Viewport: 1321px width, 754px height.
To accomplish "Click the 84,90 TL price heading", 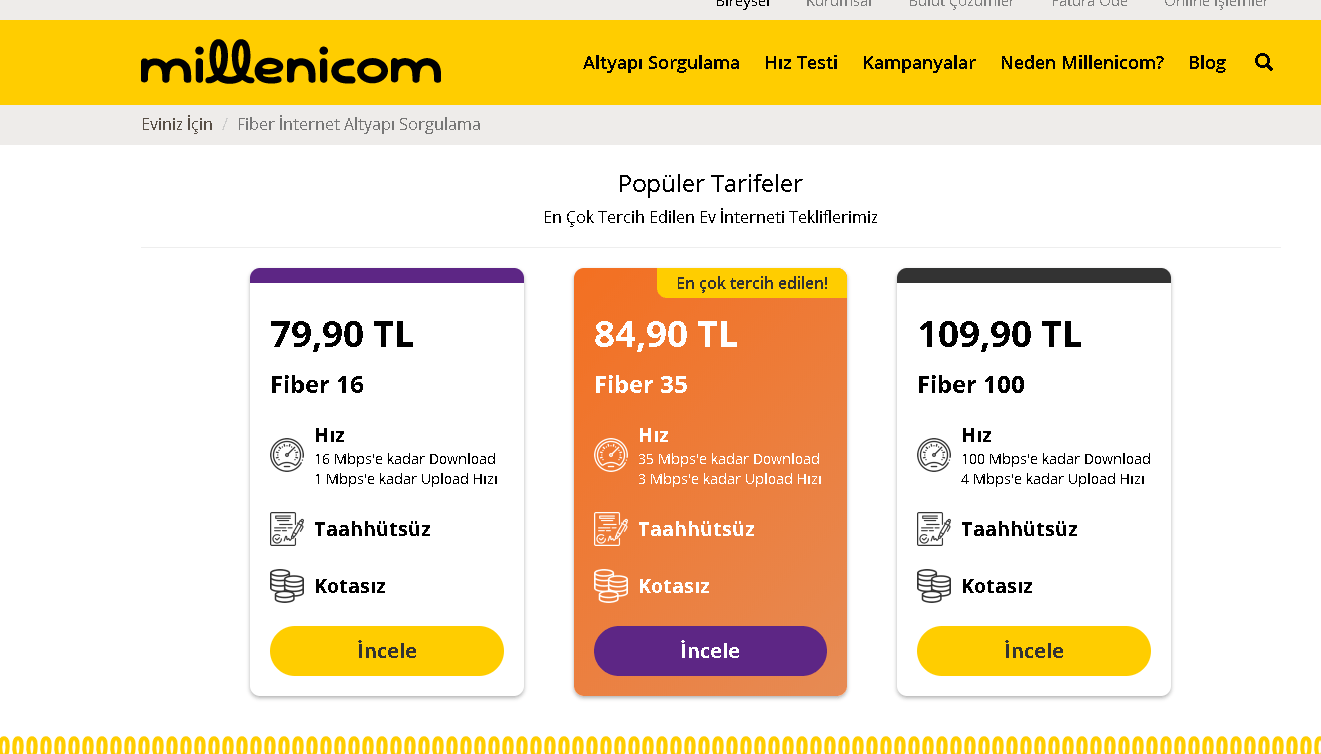I will (666, 334).
